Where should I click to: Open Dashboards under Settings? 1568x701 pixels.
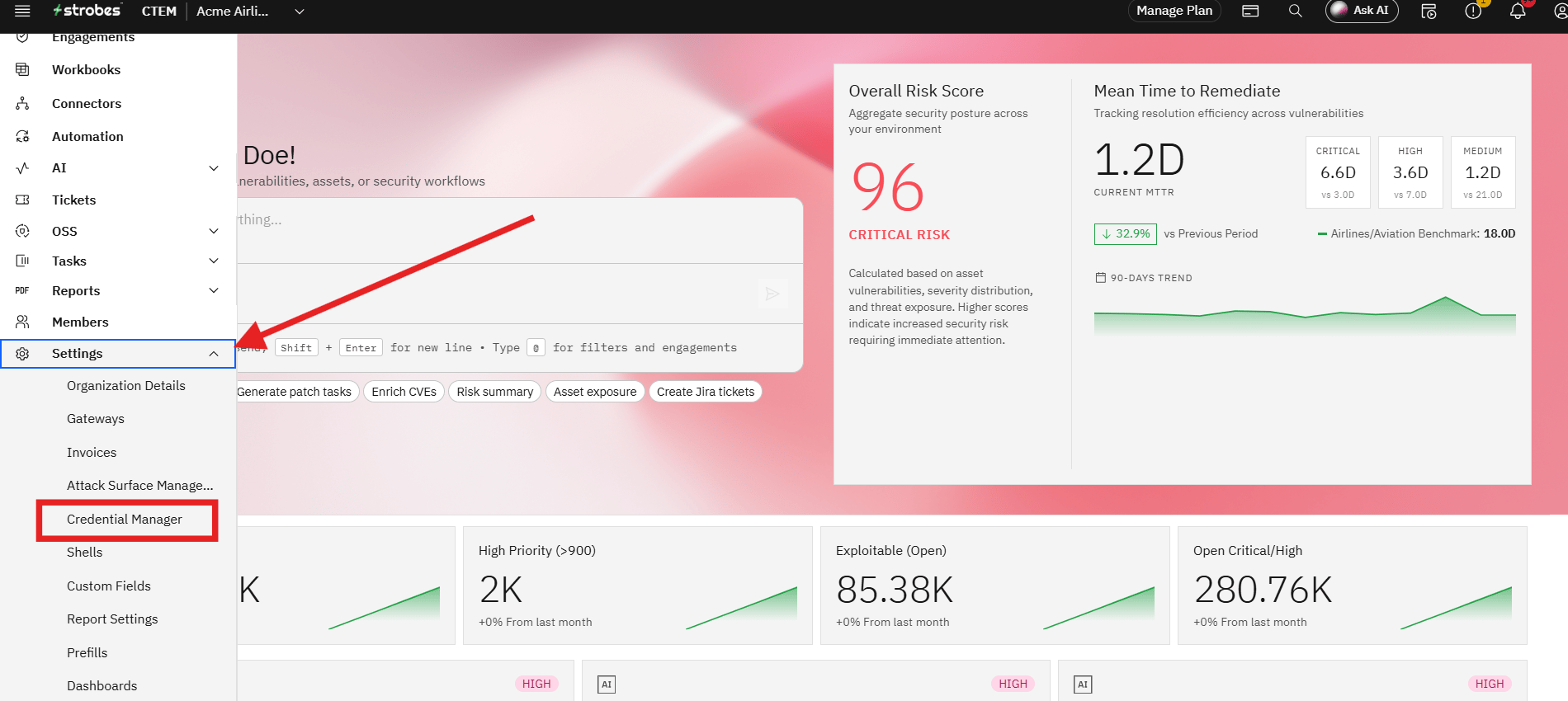102,686
